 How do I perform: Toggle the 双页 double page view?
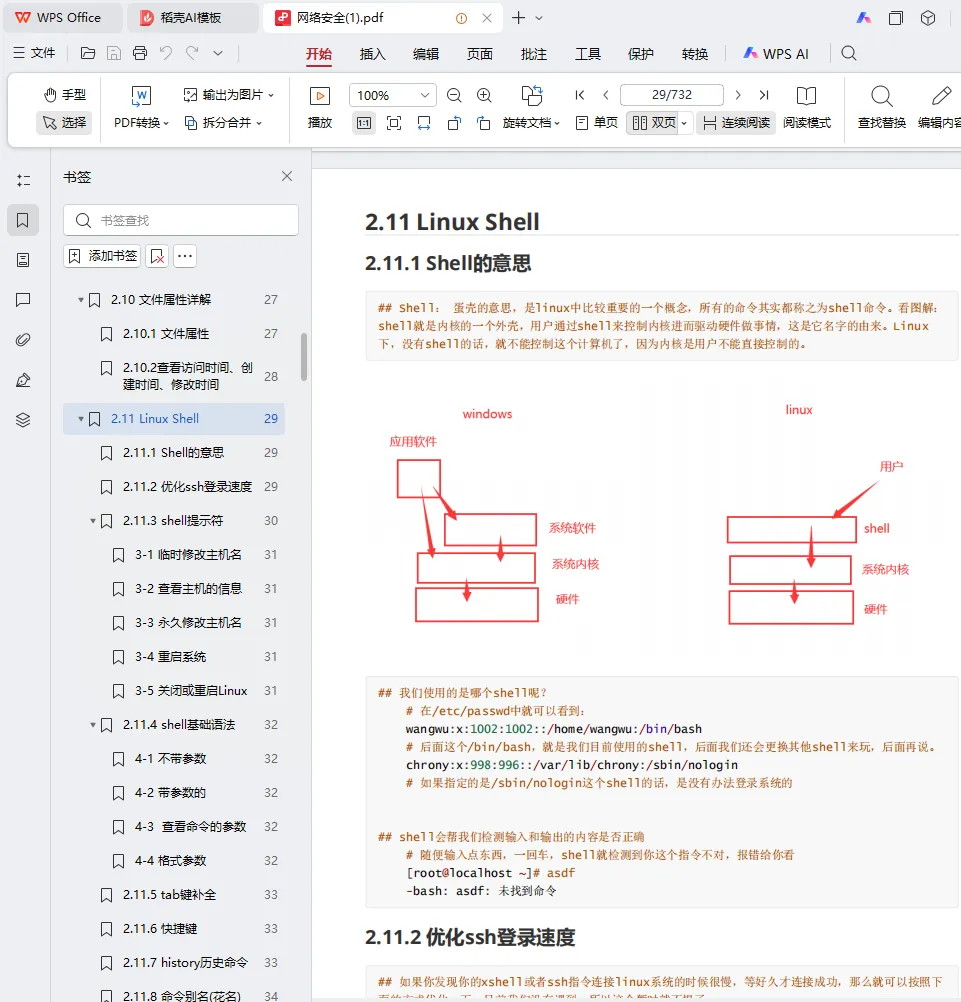pyautogui.click(x=654, y=123)
